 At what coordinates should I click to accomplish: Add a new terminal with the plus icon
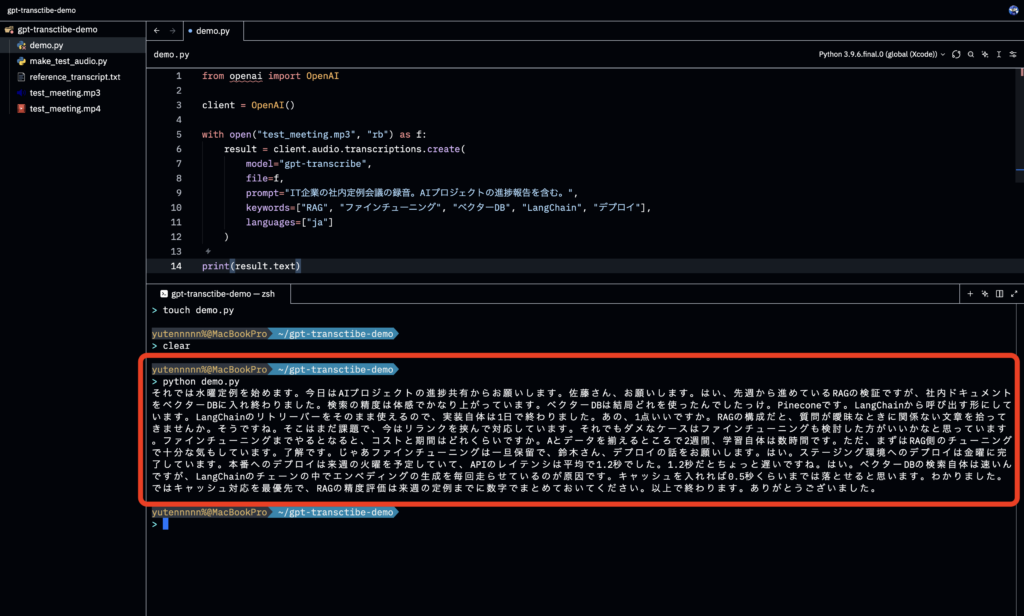click(970, 294)
